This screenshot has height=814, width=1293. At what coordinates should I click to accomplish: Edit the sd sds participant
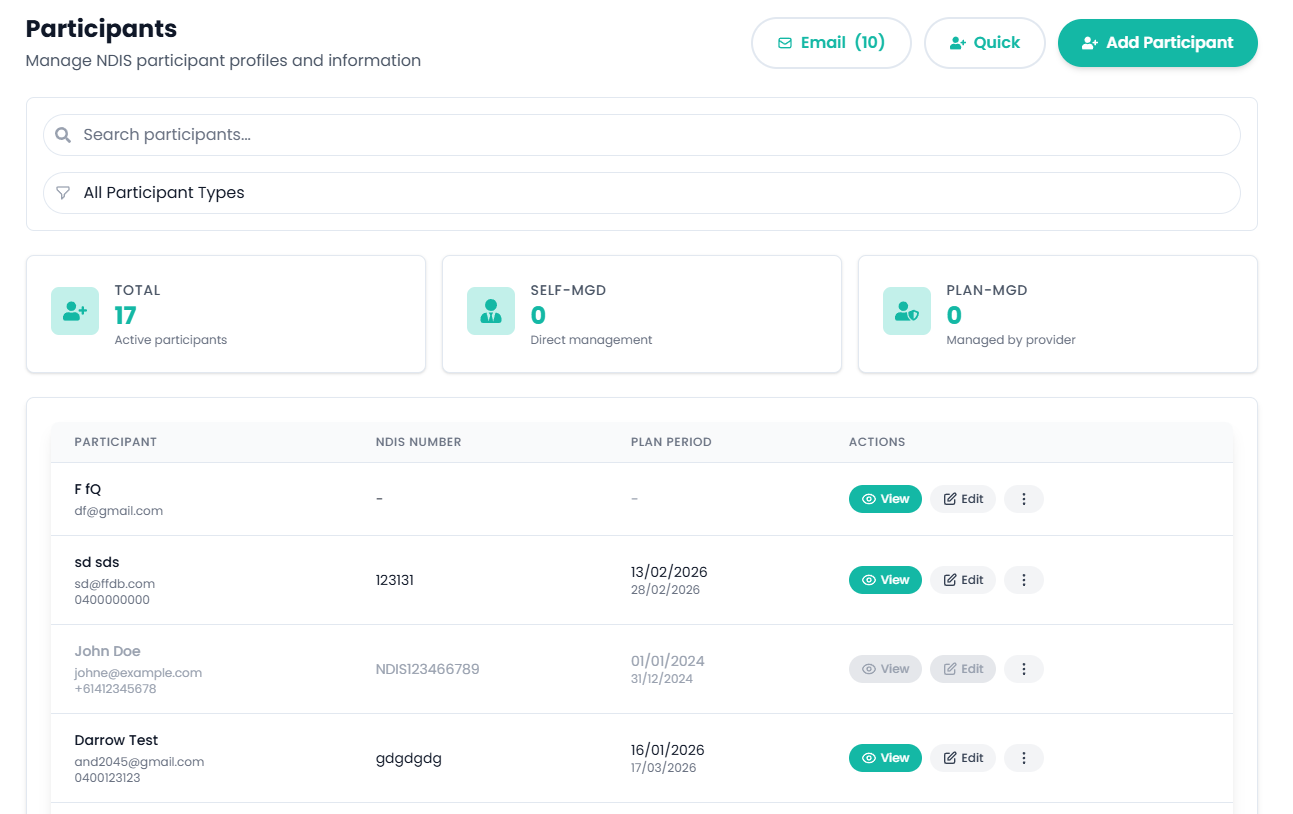[x=962, y=580]
